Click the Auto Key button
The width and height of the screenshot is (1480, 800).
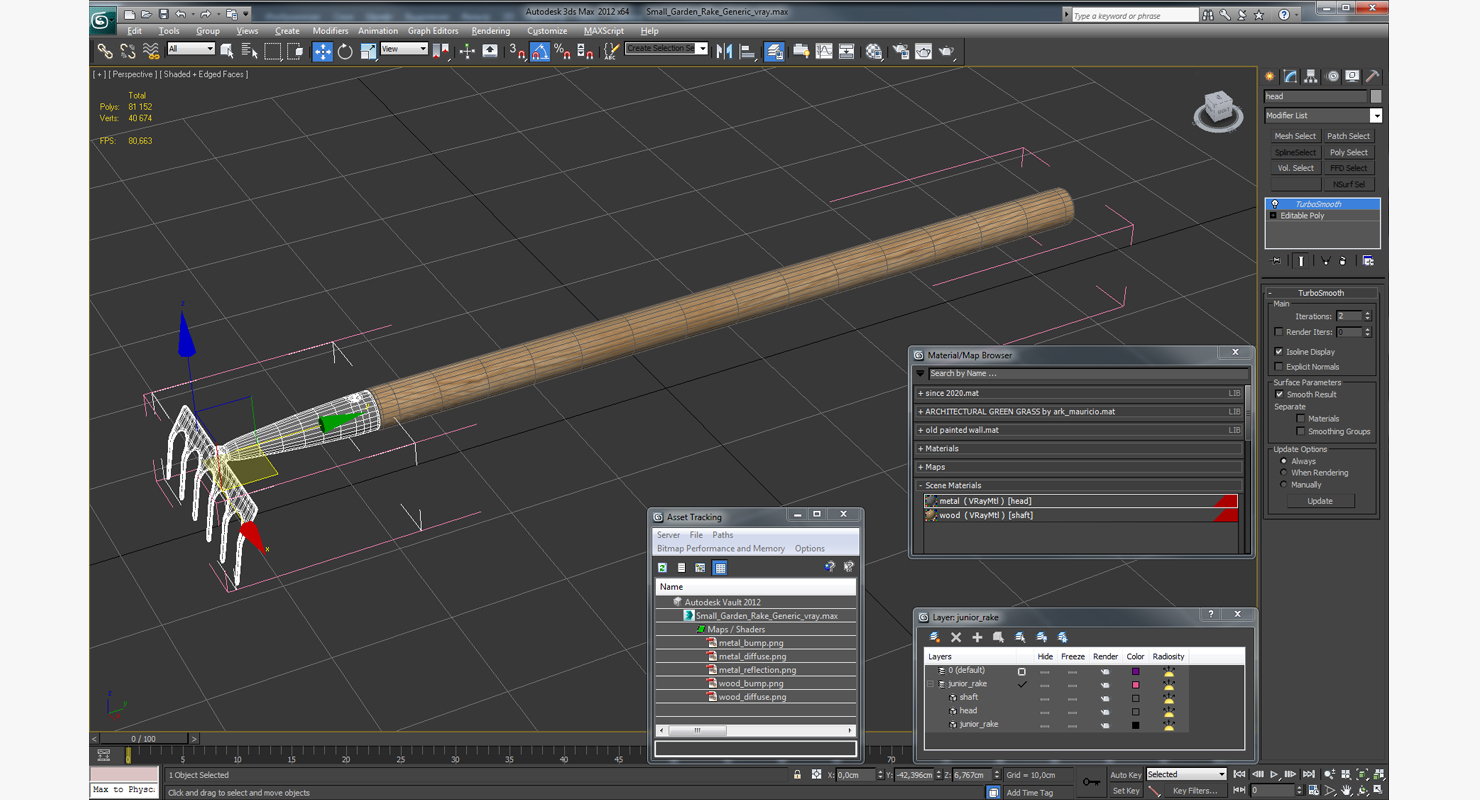(1126, 775)
